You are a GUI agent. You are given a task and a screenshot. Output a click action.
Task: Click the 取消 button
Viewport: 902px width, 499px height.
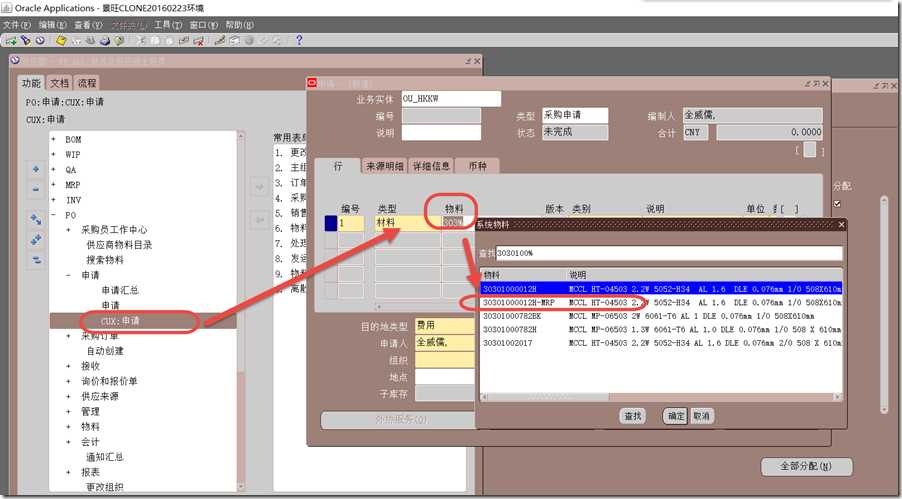701,416
